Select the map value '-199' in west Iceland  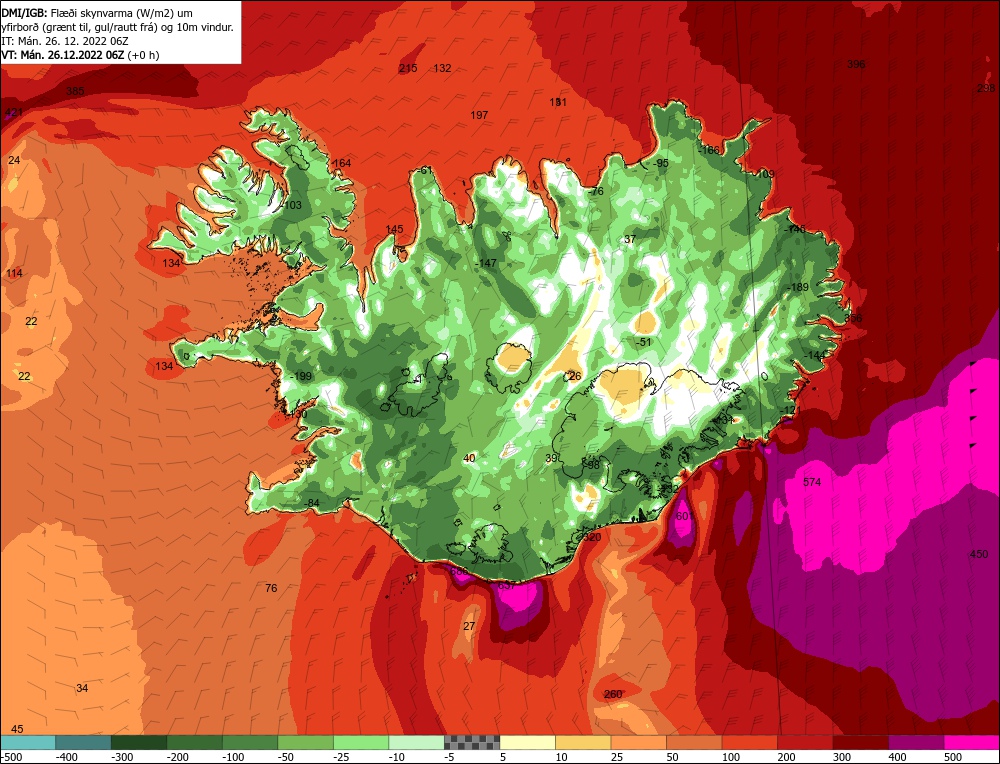(300, 376)
